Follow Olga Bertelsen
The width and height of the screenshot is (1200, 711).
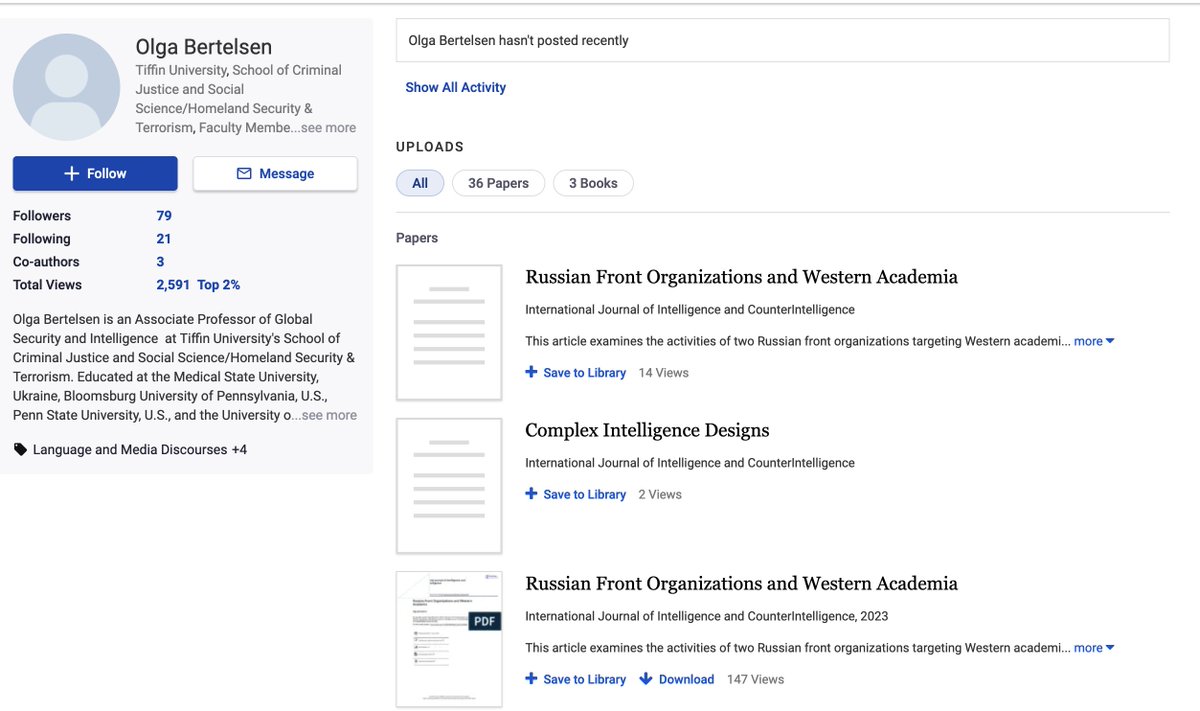point(95,173)
